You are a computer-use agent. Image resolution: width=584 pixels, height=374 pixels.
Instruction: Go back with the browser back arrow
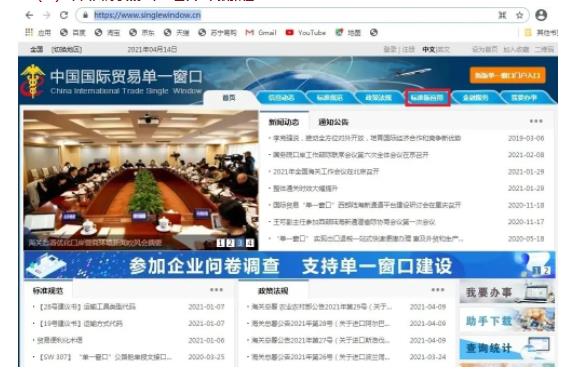[x=29, y=15]
